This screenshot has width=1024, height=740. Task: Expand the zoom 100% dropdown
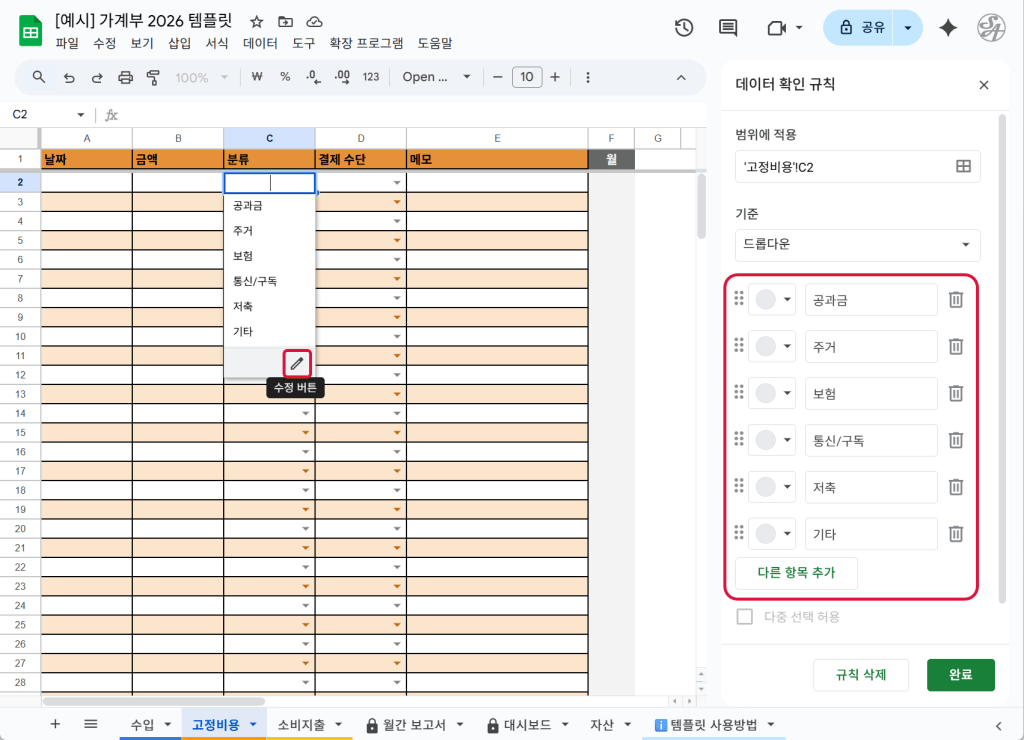pyautogui.click(x=201, y=77)
